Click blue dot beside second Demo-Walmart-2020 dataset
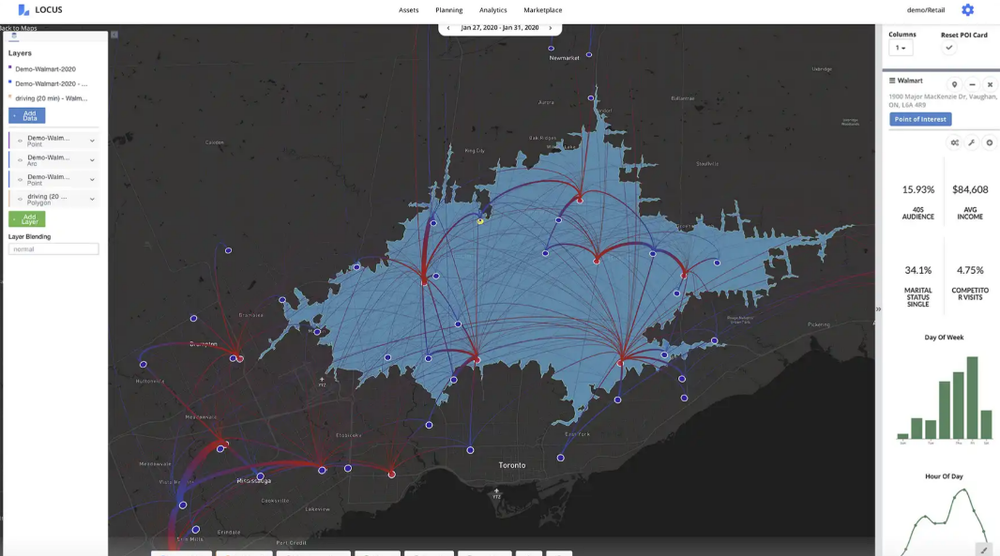1000x556 pixels. pyautogui.click(x=10, y=82)
